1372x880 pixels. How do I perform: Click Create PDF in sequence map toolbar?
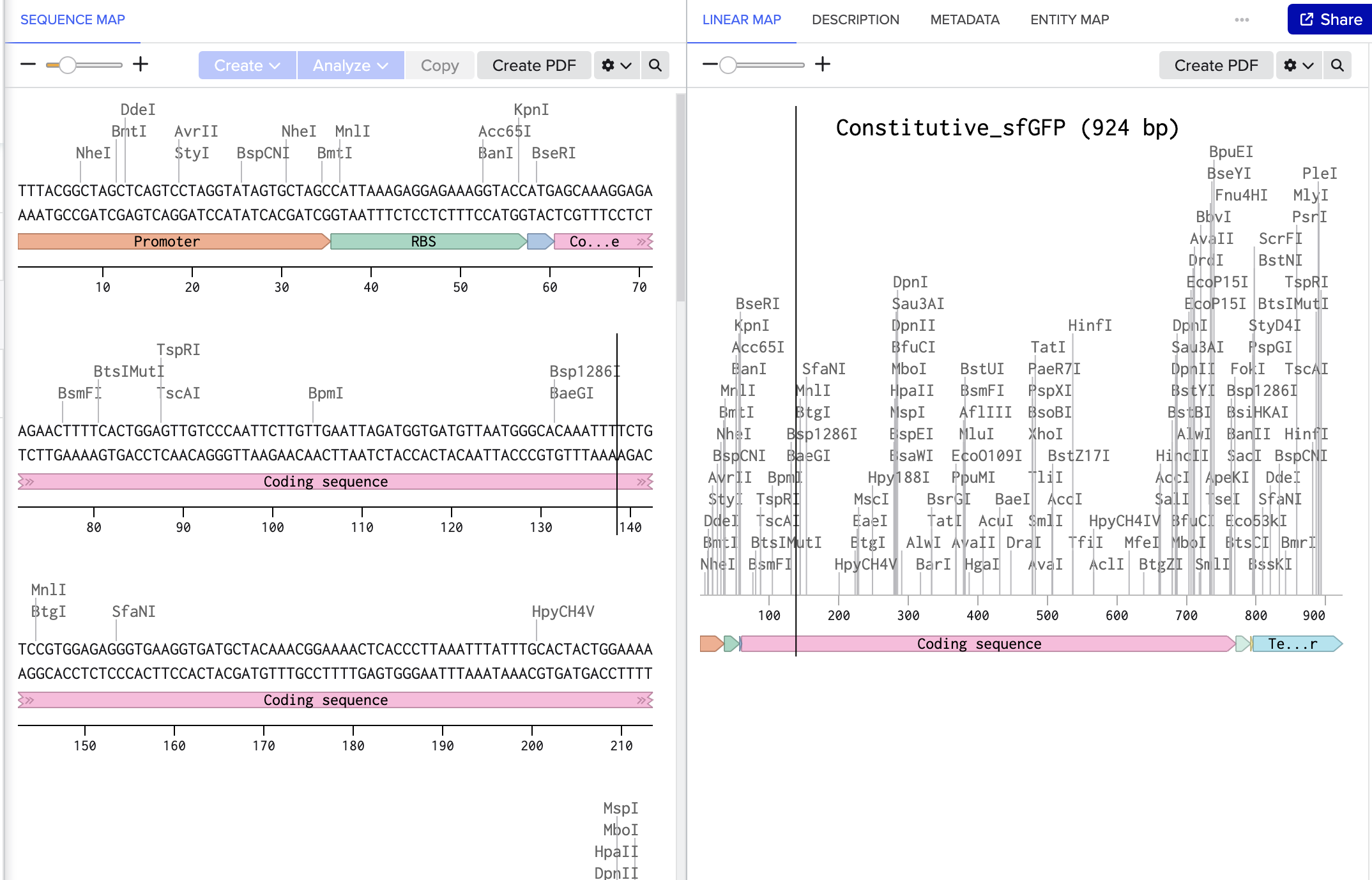[x=534, y=65]
